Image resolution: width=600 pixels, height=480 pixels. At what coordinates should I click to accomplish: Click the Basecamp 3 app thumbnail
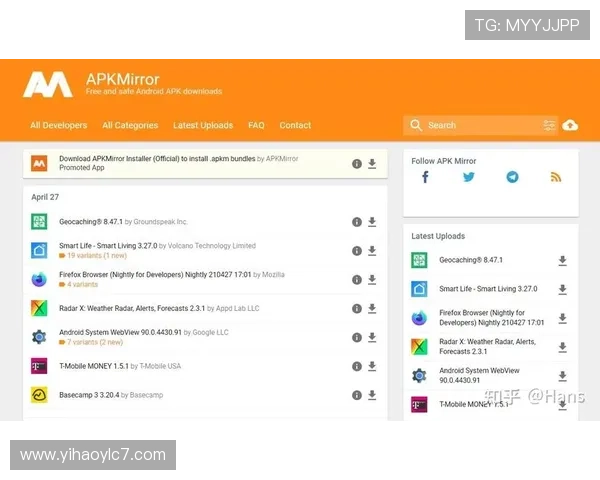pos(39,395)
